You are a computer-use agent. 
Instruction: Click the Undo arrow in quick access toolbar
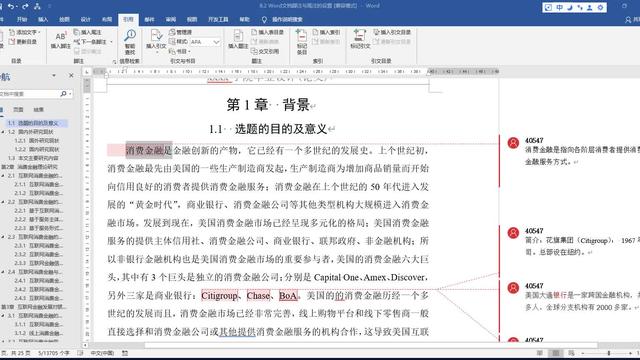tap(10, 6)
